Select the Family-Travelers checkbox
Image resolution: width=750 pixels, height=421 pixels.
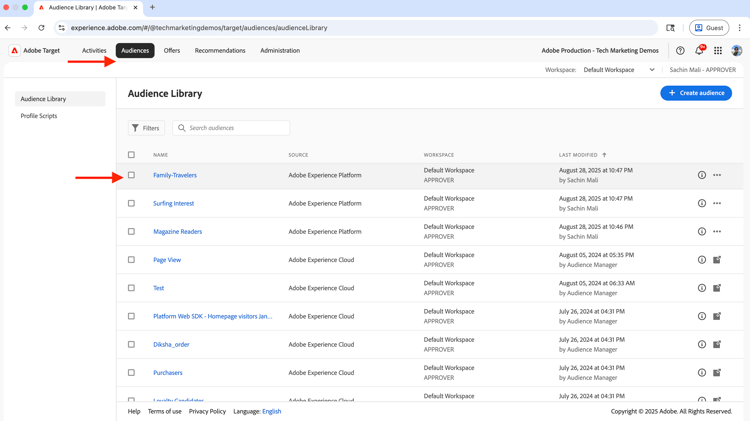(131, 175)
